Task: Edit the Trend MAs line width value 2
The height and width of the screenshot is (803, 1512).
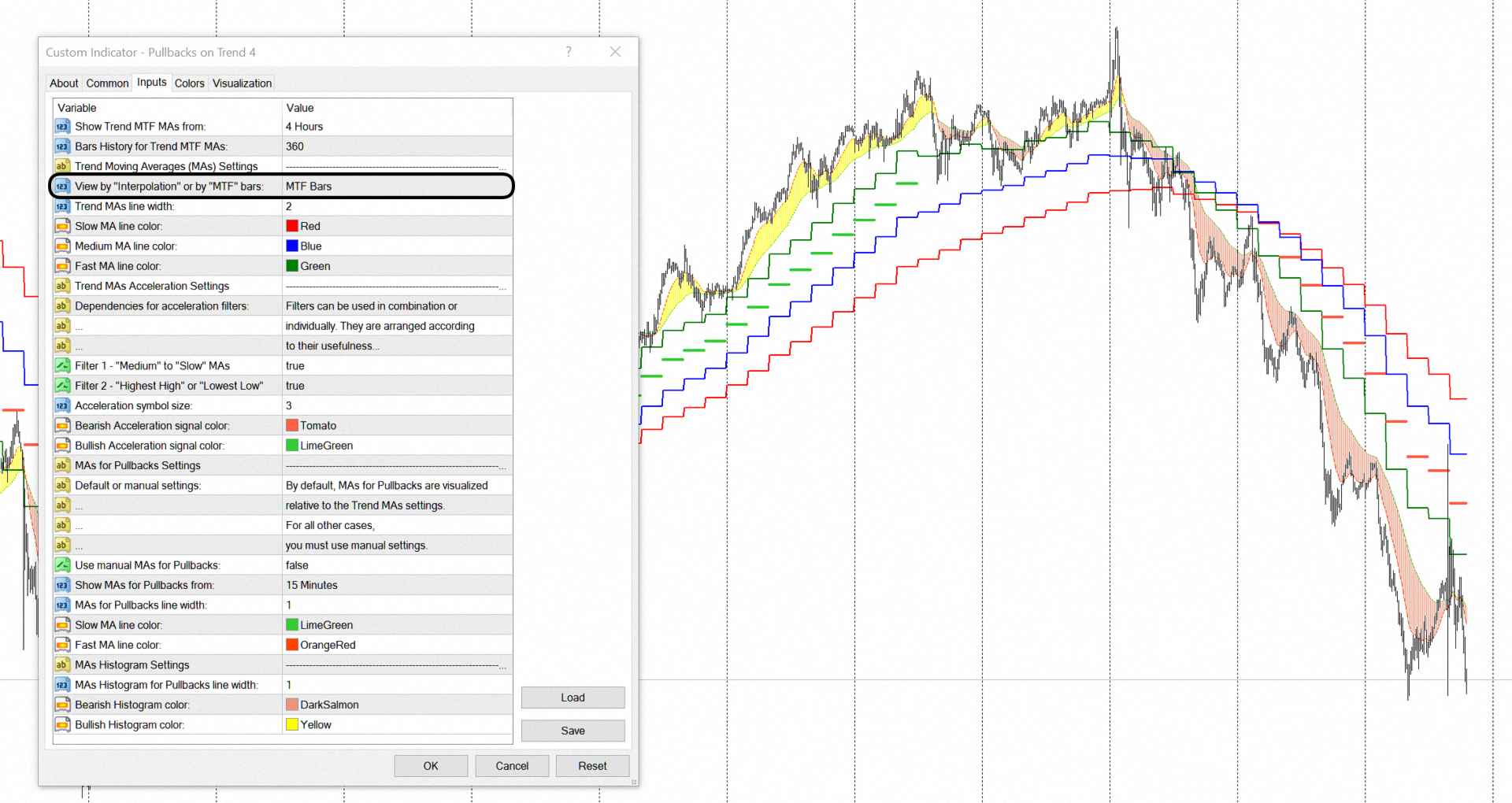Action: tap(397, 206)
